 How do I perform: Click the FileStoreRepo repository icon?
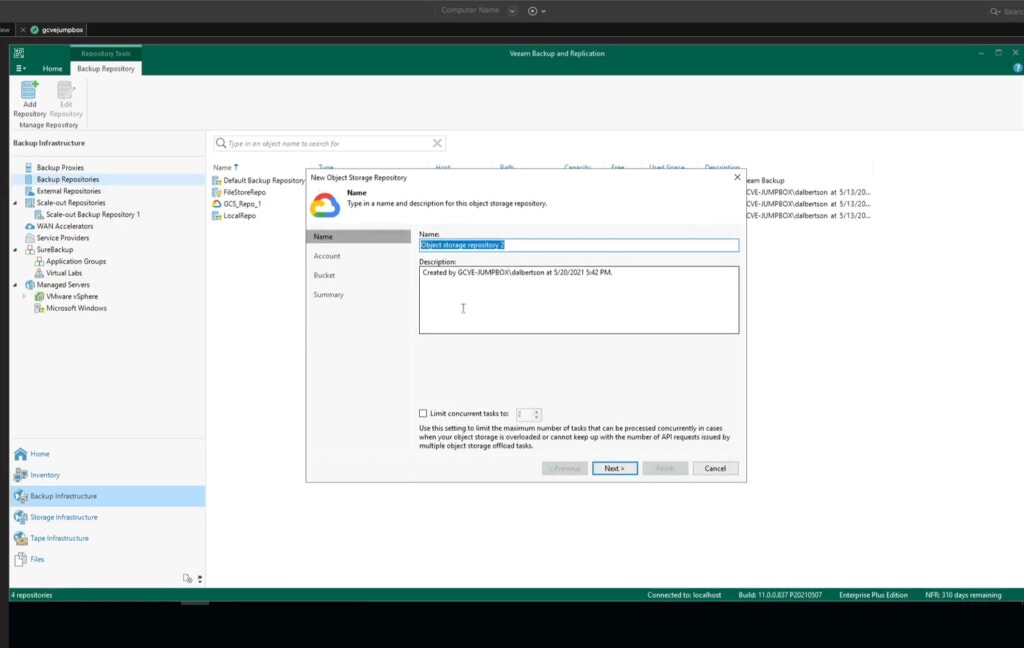pyautogui.click(x=217, y=192)
